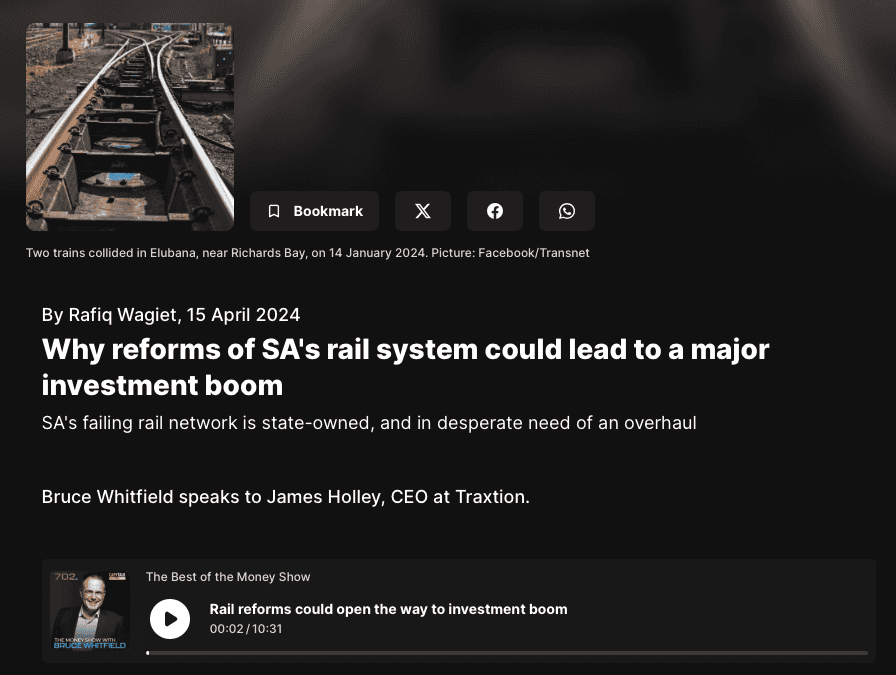Play the Rail reforms podcast episode
Screen dimensions: 896x675
click(x=170, y=619)
